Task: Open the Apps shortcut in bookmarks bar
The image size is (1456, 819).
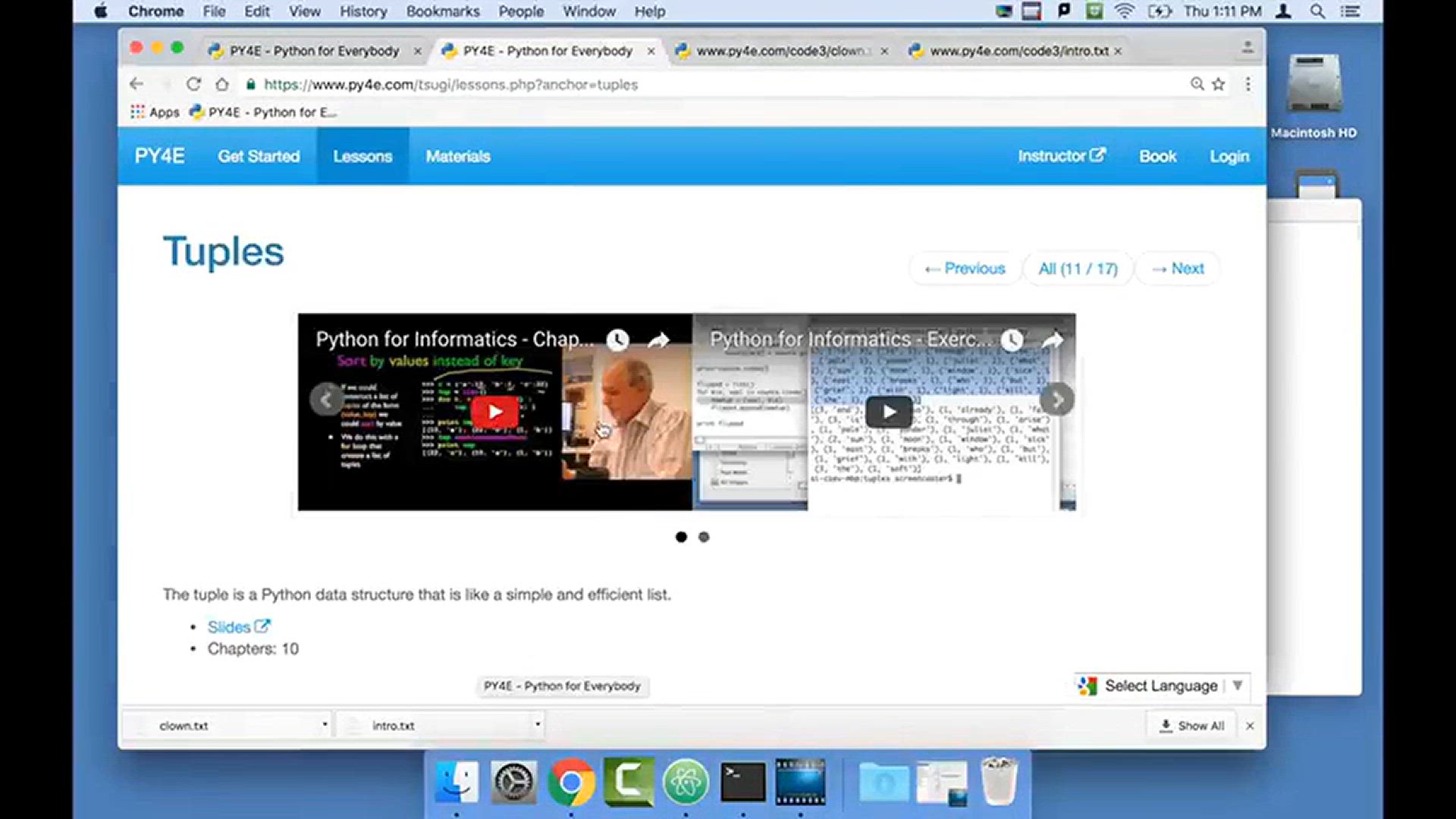Action: pos(155,112)
